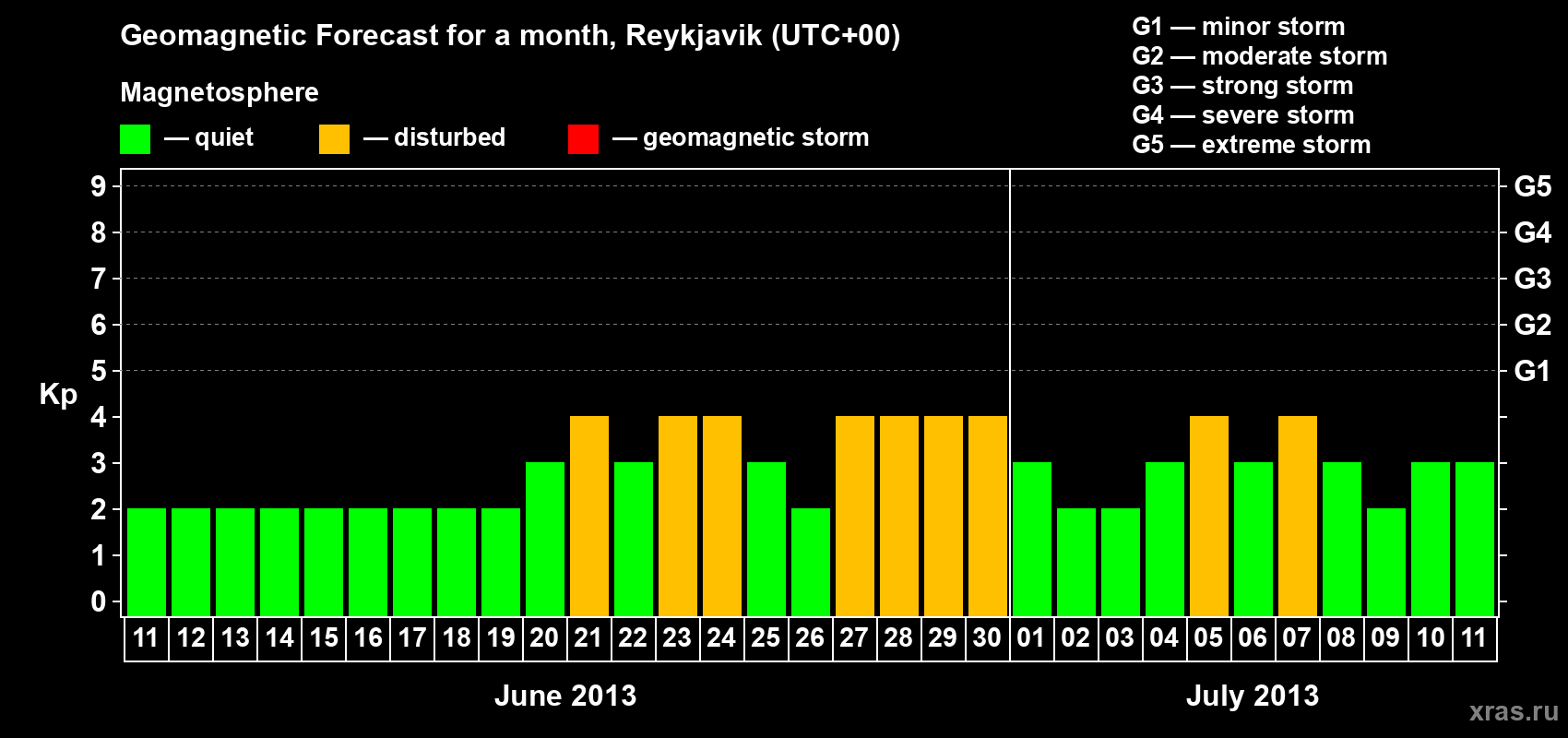Click the July 2013 month label

pos(1253,696)
